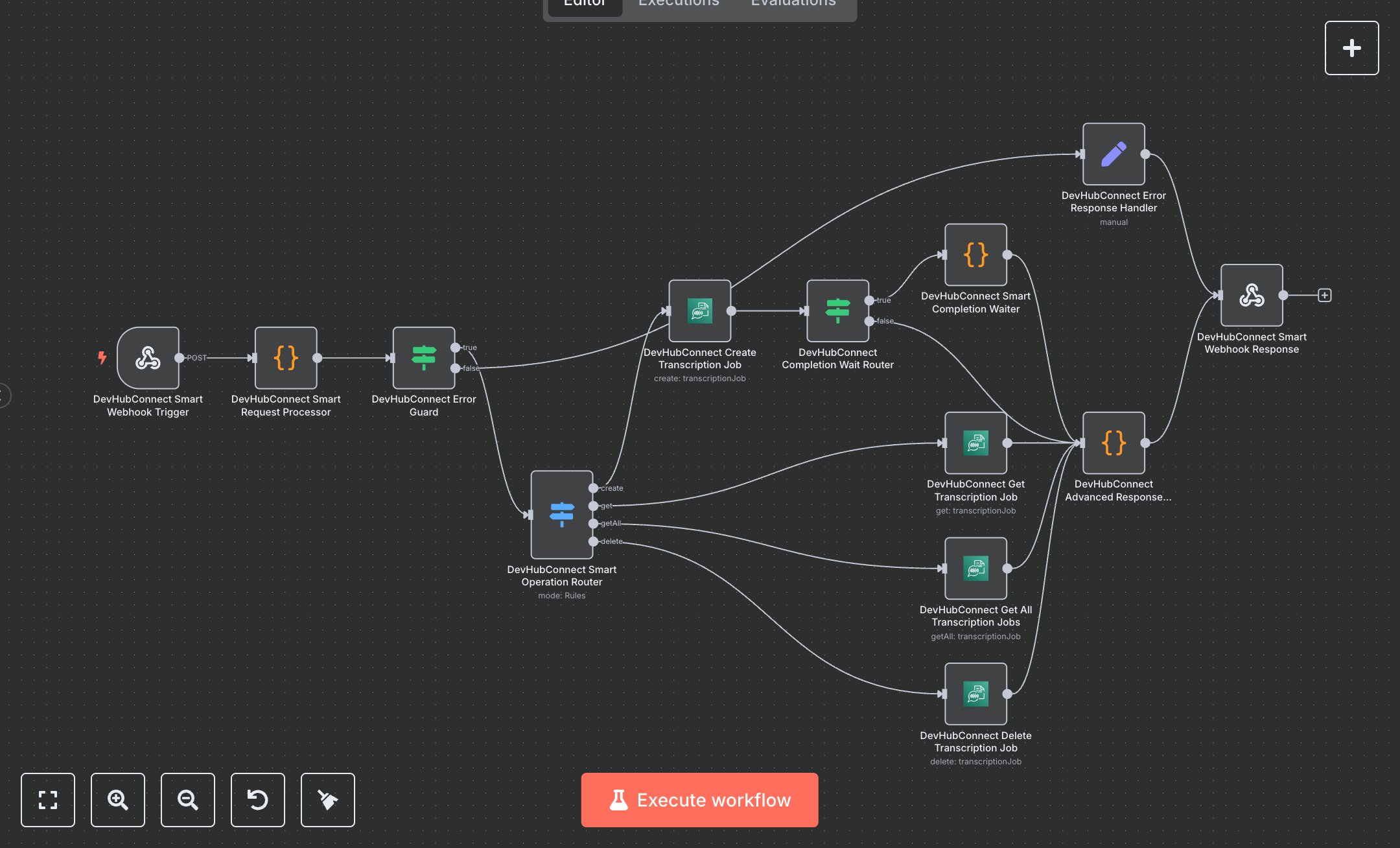
Task: Click the zoom out magnifier icon
Action: pos(188,799)
